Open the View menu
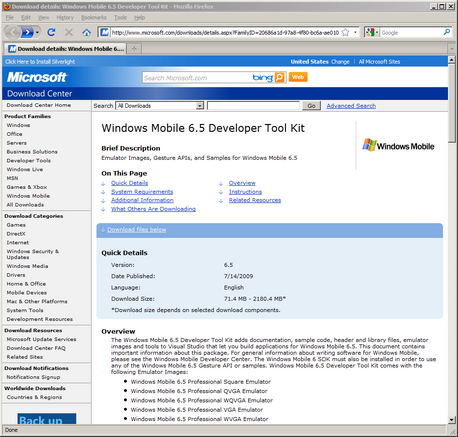The width and height of the screenshot is (458, 437). point(43,18)
